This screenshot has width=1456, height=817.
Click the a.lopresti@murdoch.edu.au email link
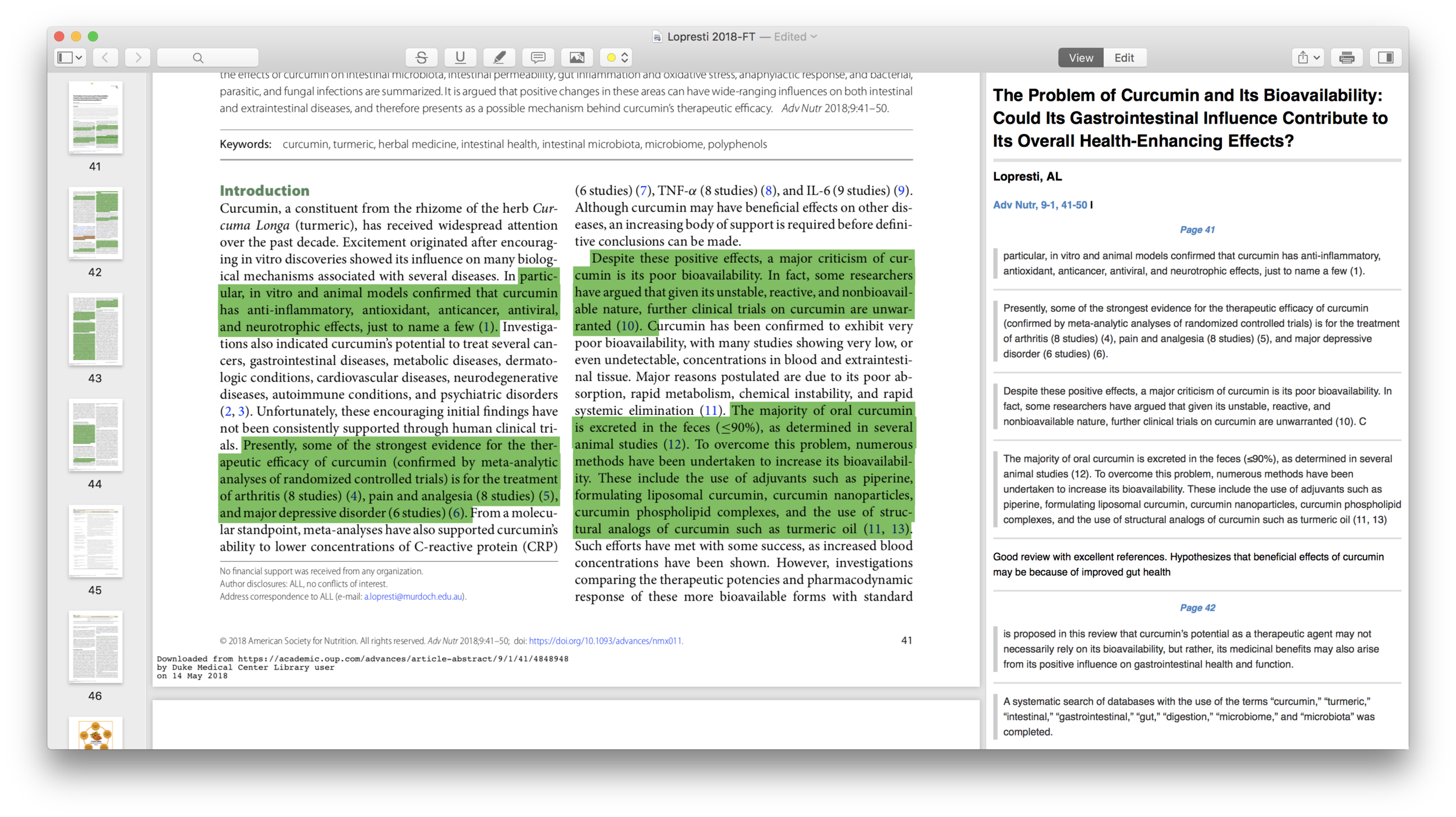click(x=414, y=597)
